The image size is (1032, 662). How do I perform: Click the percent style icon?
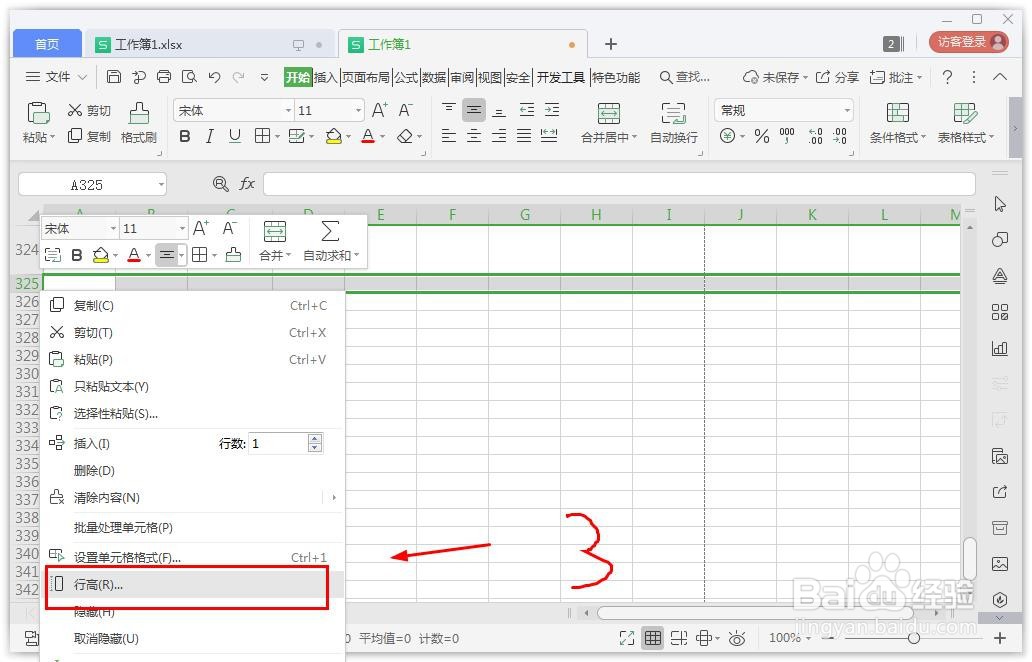761,136
